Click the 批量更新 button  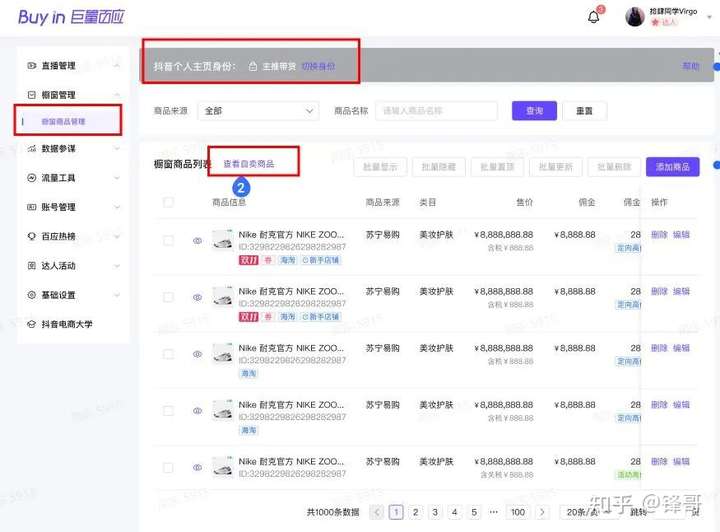coord(556,167)
